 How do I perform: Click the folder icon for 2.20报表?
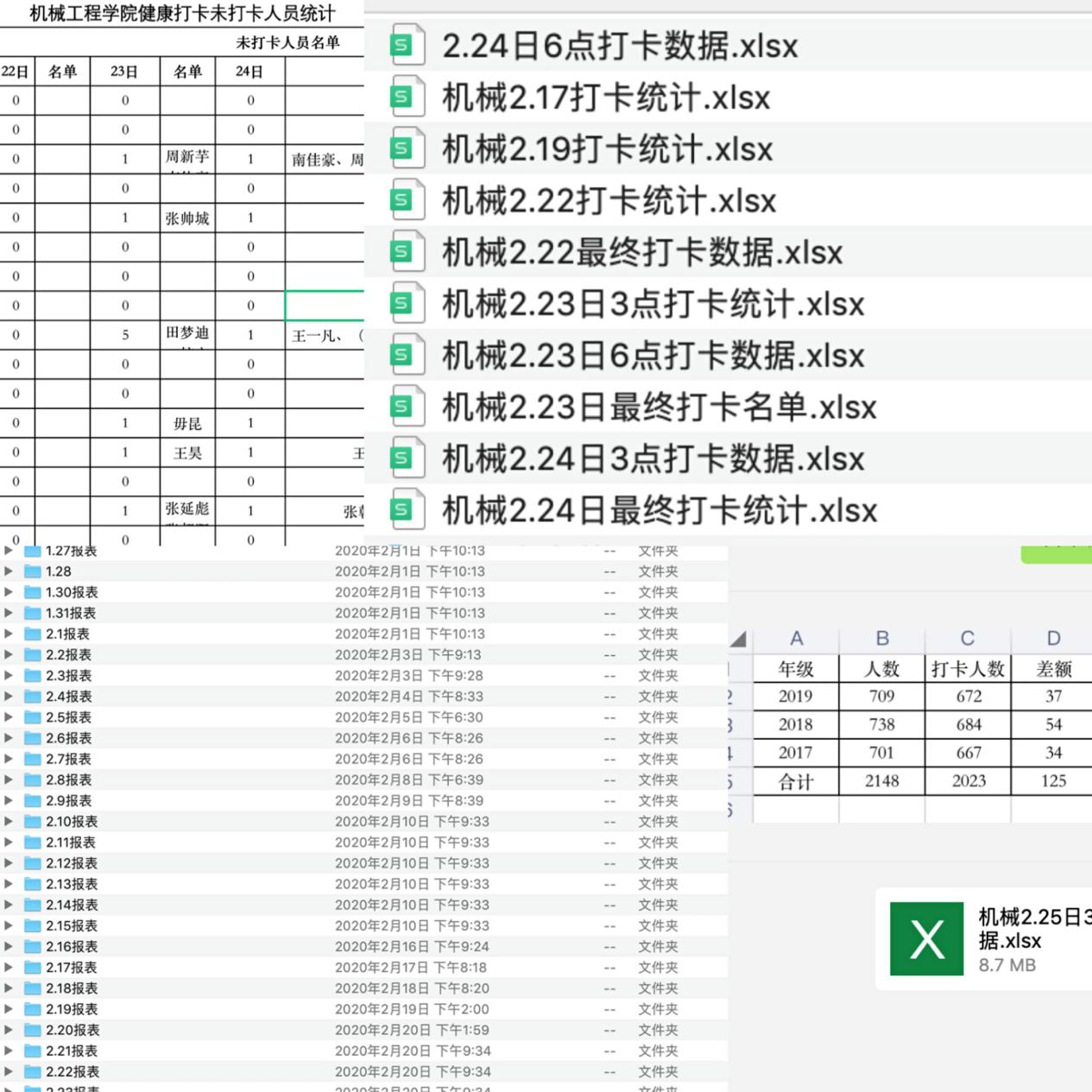coord(33,1030)
